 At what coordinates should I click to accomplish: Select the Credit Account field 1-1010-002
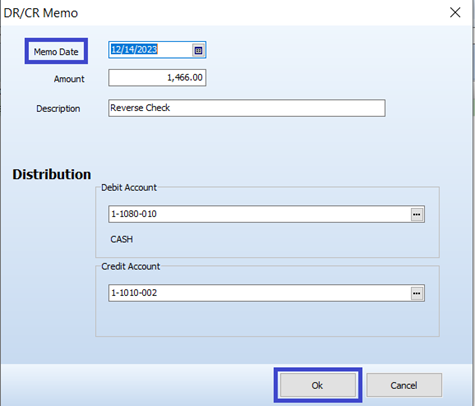click(266, 293)
